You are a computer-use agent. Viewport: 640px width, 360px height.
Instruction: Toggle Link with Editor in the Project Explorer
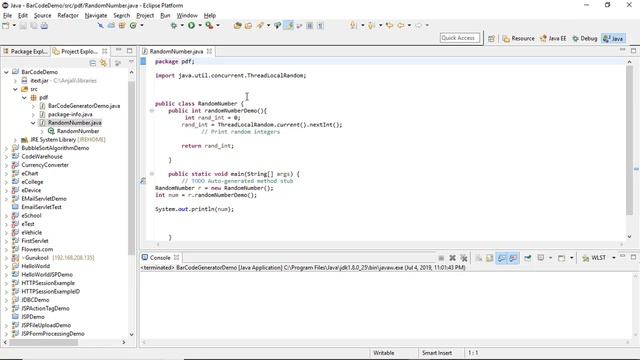pos(103,63)
